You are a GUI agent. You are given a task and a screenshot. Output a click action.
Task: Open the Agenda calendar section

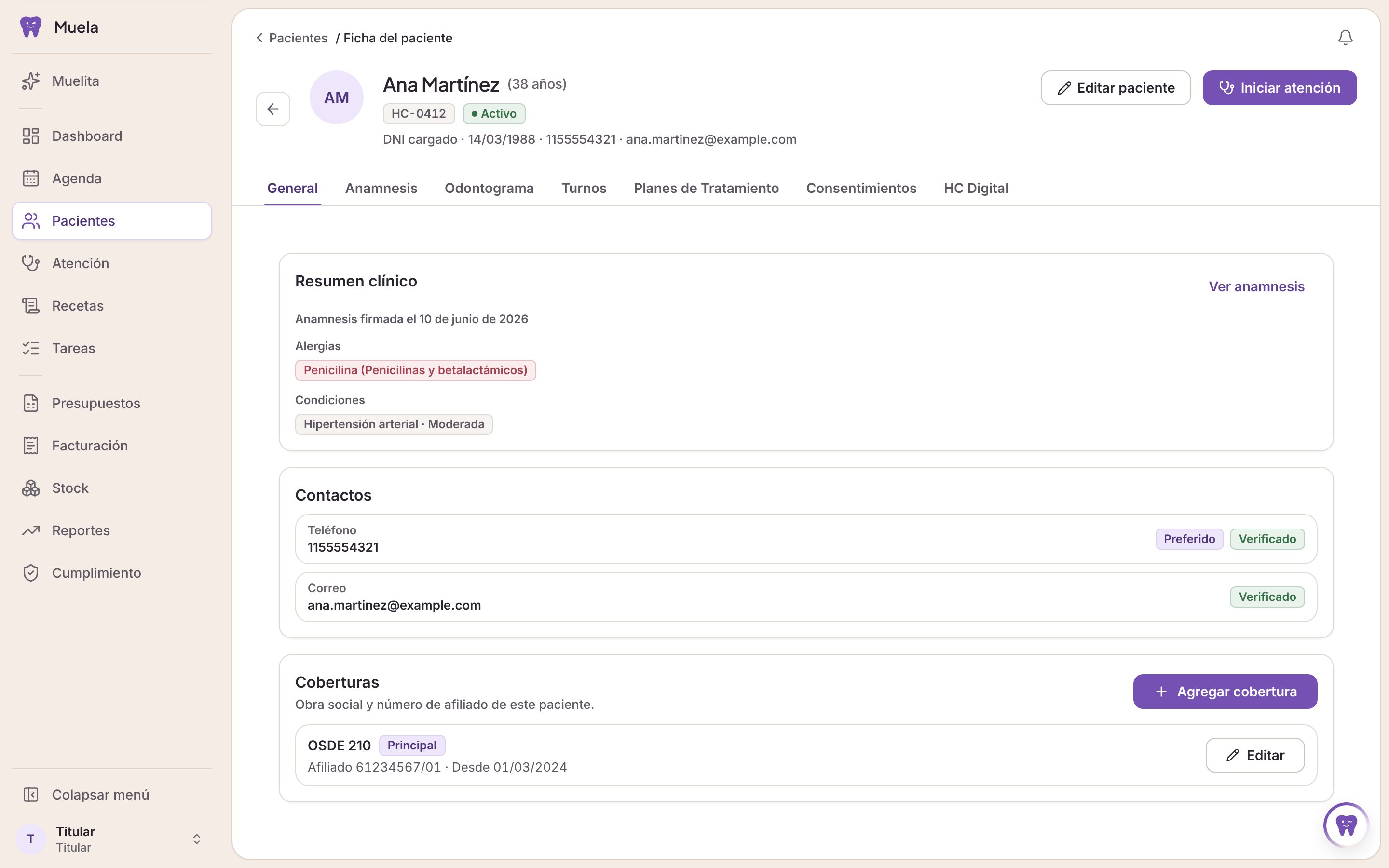111,178
